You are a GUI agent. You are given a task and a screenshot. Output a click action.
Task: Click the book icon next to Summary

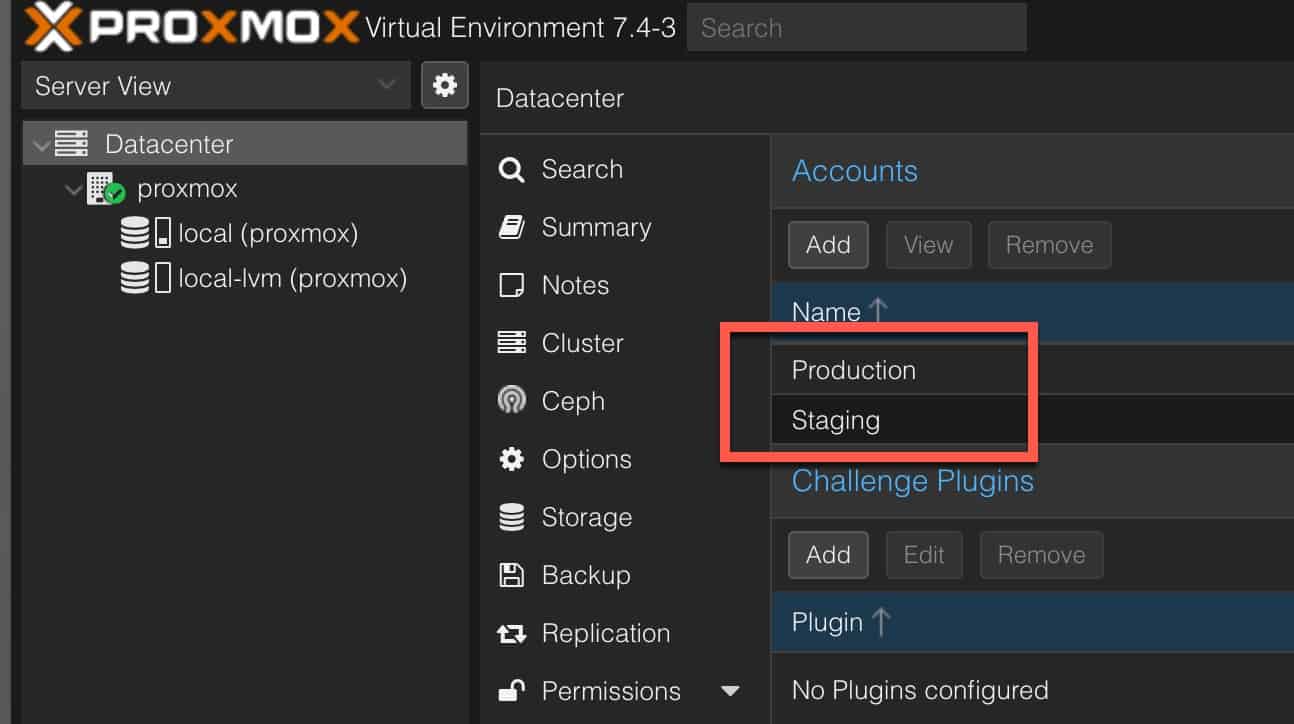(x=511, y=228)
